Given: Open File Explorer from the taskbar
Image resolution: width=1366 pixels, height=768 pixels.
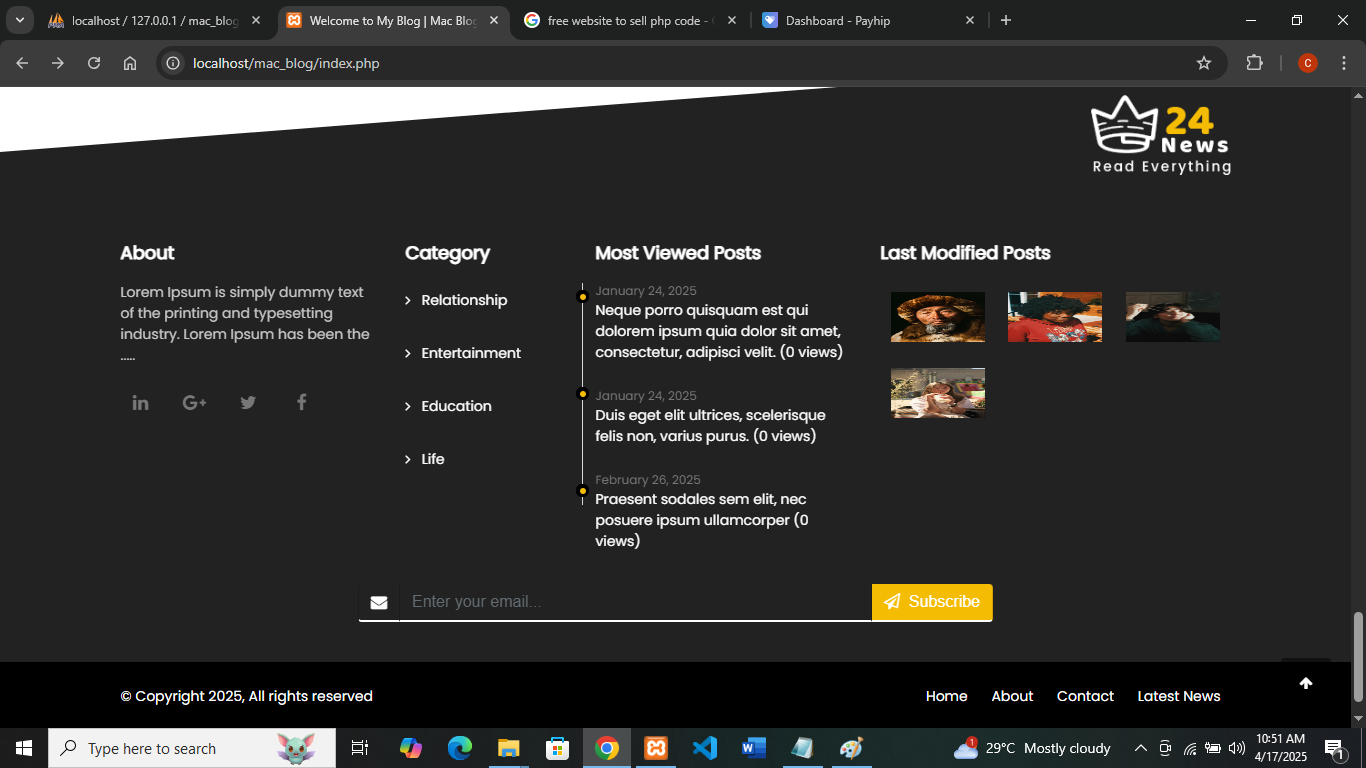Looking at the screenshot, I should coord(508,748).
